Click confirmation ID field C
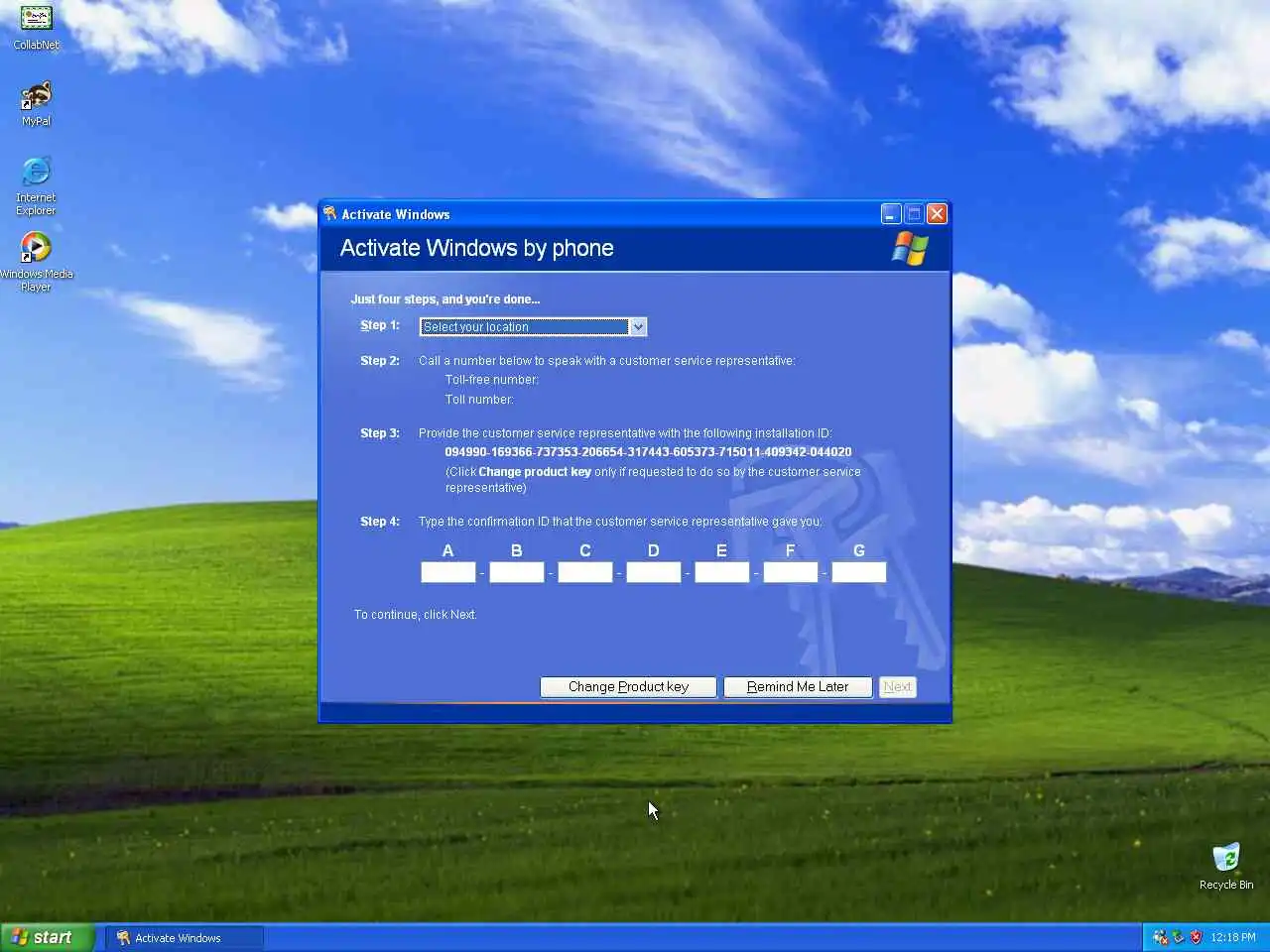This screenshot has height=952, width=1270. [585, 572]
